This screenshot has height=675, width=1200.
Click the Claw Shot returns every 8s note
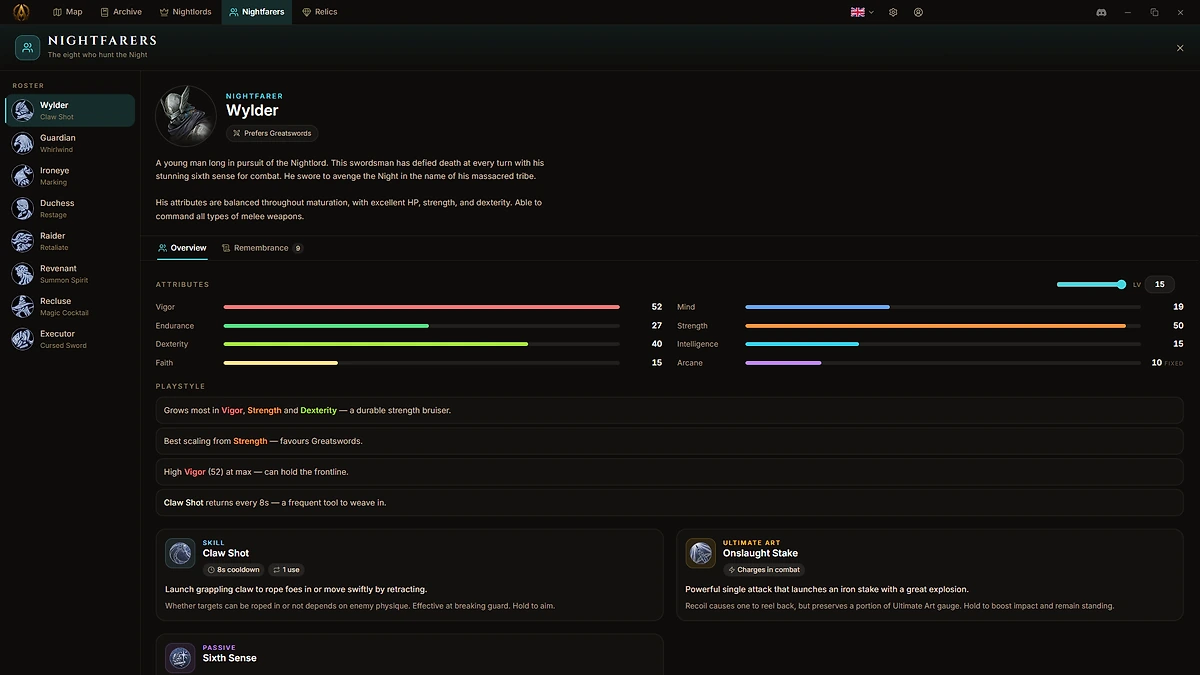(x=669, y=503)
